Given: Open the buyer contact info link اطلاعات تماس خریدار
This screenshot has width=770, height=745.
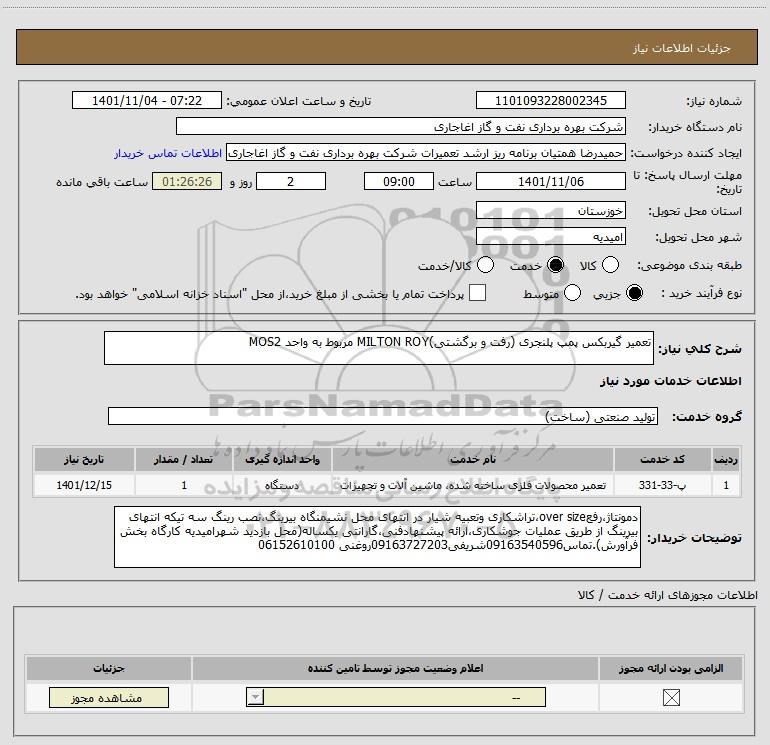Looking at the screenshot, I should [x=168, y=153].
